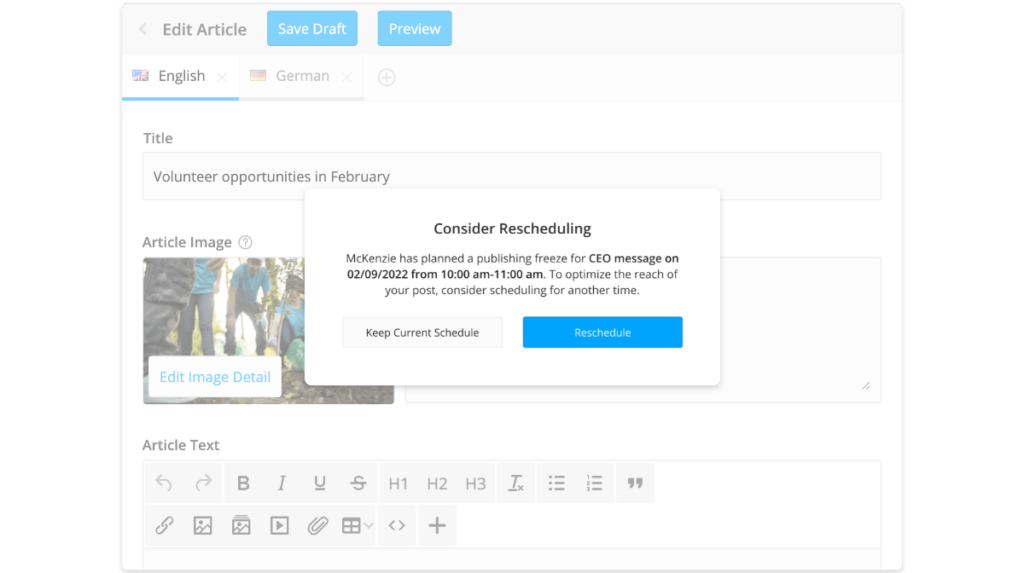Insert a video with the play icon
The image size is (1024, 573).
click(280, 525)
